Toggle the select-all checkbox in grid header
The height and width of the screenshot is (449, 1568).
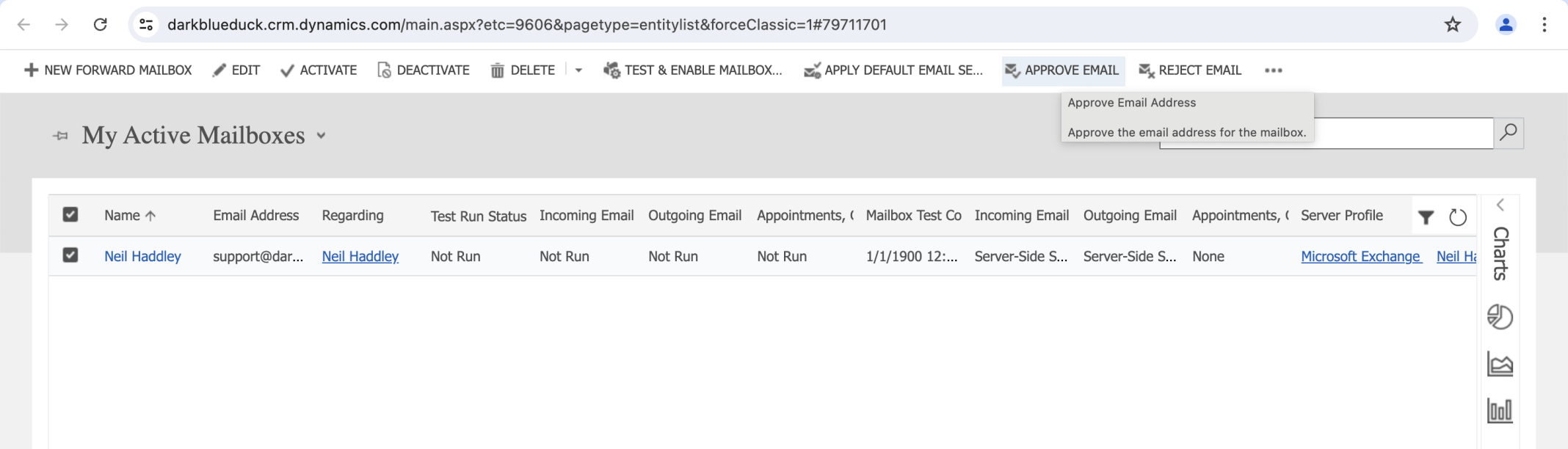[x=70, y=215]
